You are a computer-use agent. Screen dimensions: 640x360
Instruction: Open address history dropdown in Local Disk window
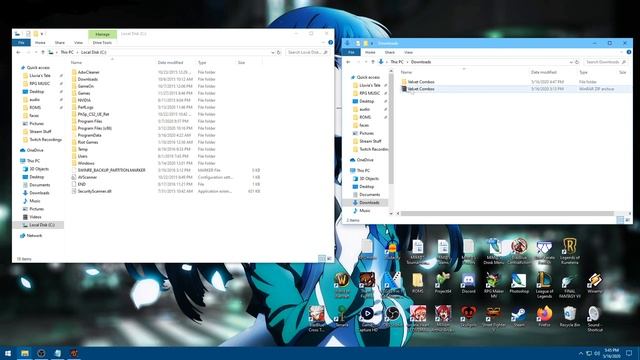273,52
